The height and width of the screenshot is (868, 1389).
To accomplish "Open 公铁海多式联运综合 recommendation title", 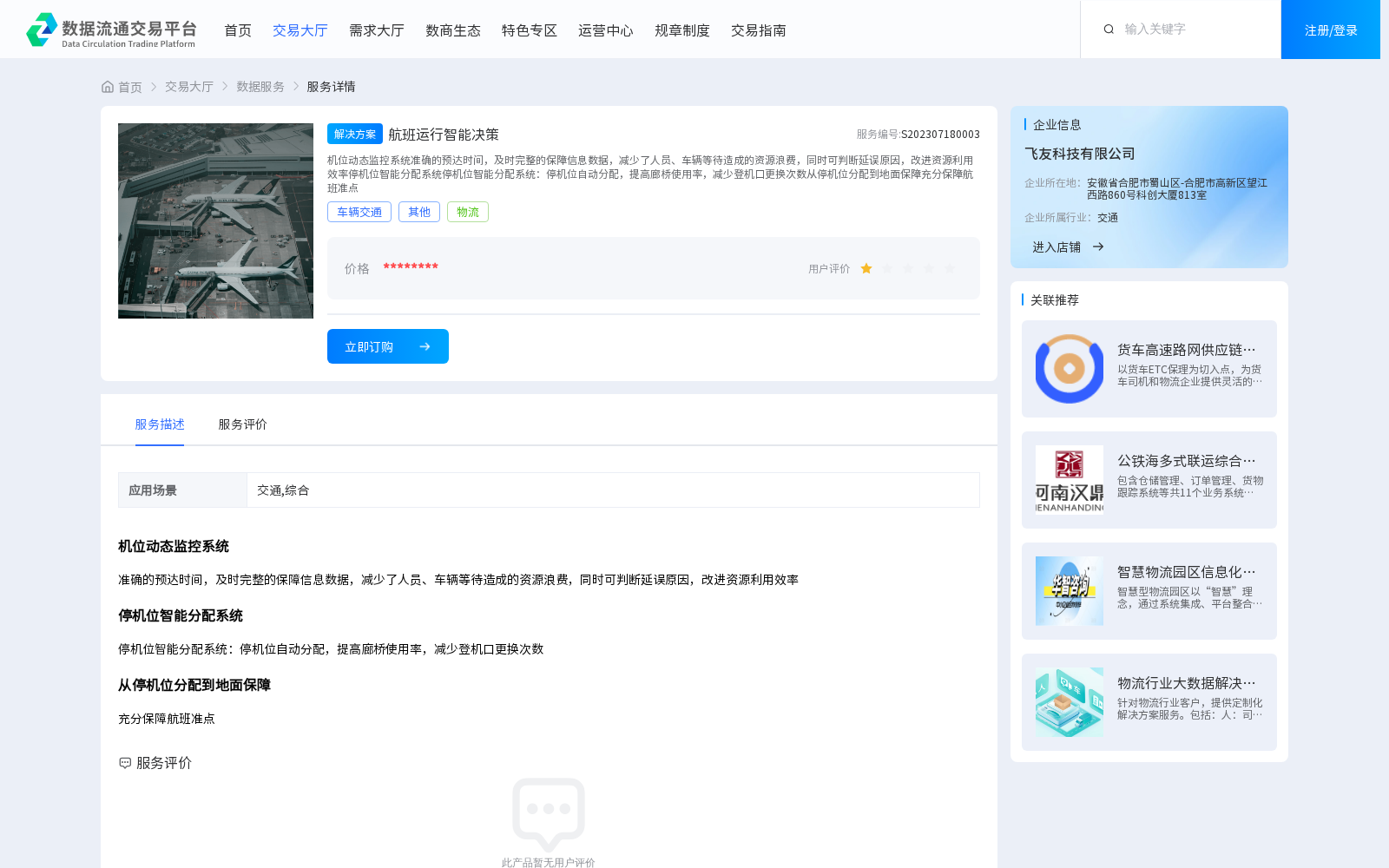I will pos(1187,461).
